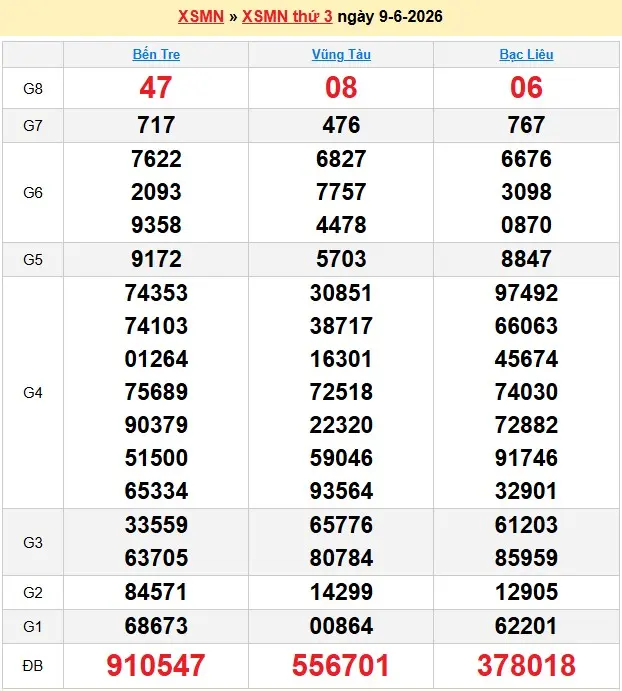Click Bạc Liêu G8 number 06
This screenshot has width=622, height=691.
tap(526, 87)
